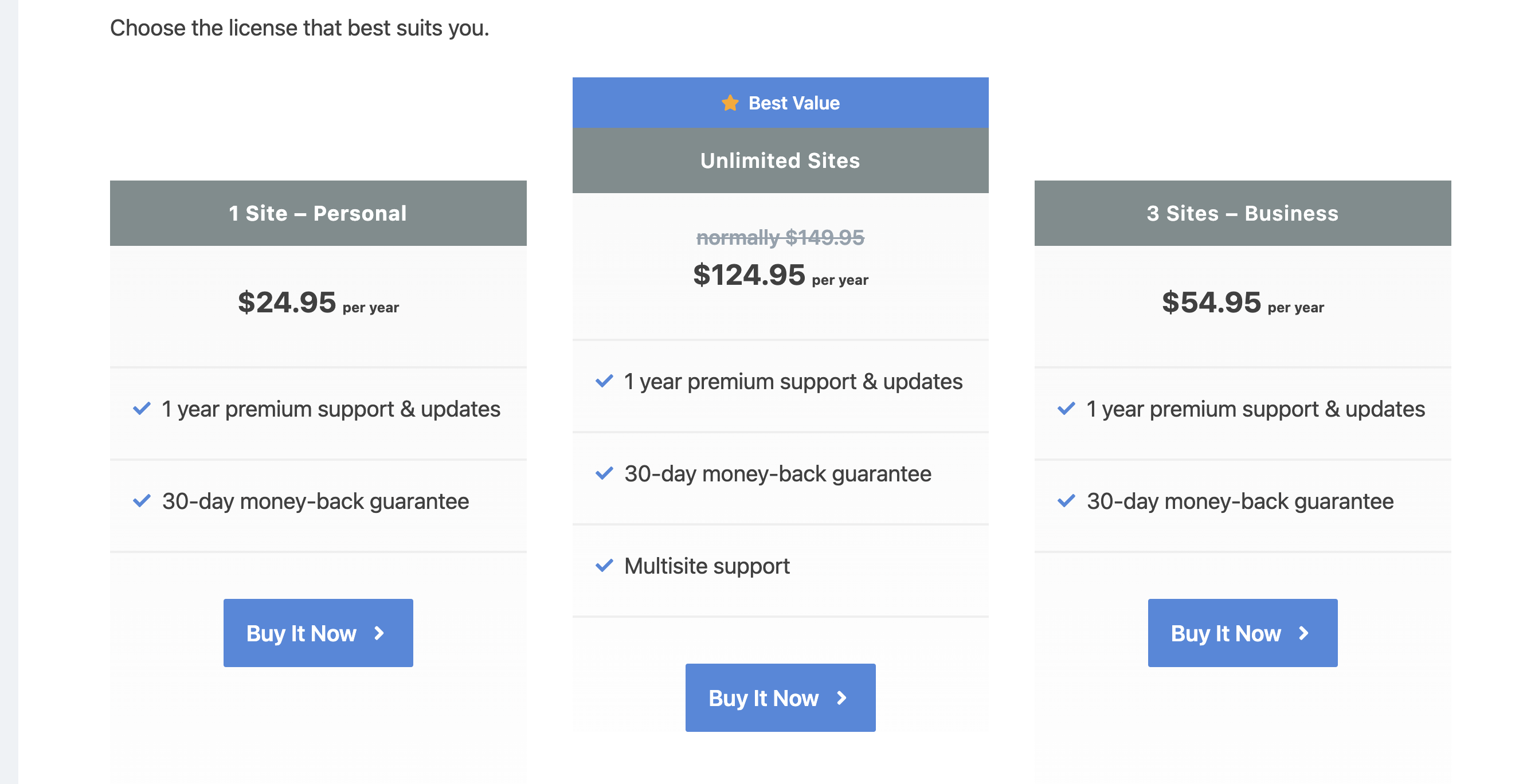This screenshot has width=1519, height=784.
Task: Click the Unlimited Sites money-back checkmark
Action: coord(604,473)
